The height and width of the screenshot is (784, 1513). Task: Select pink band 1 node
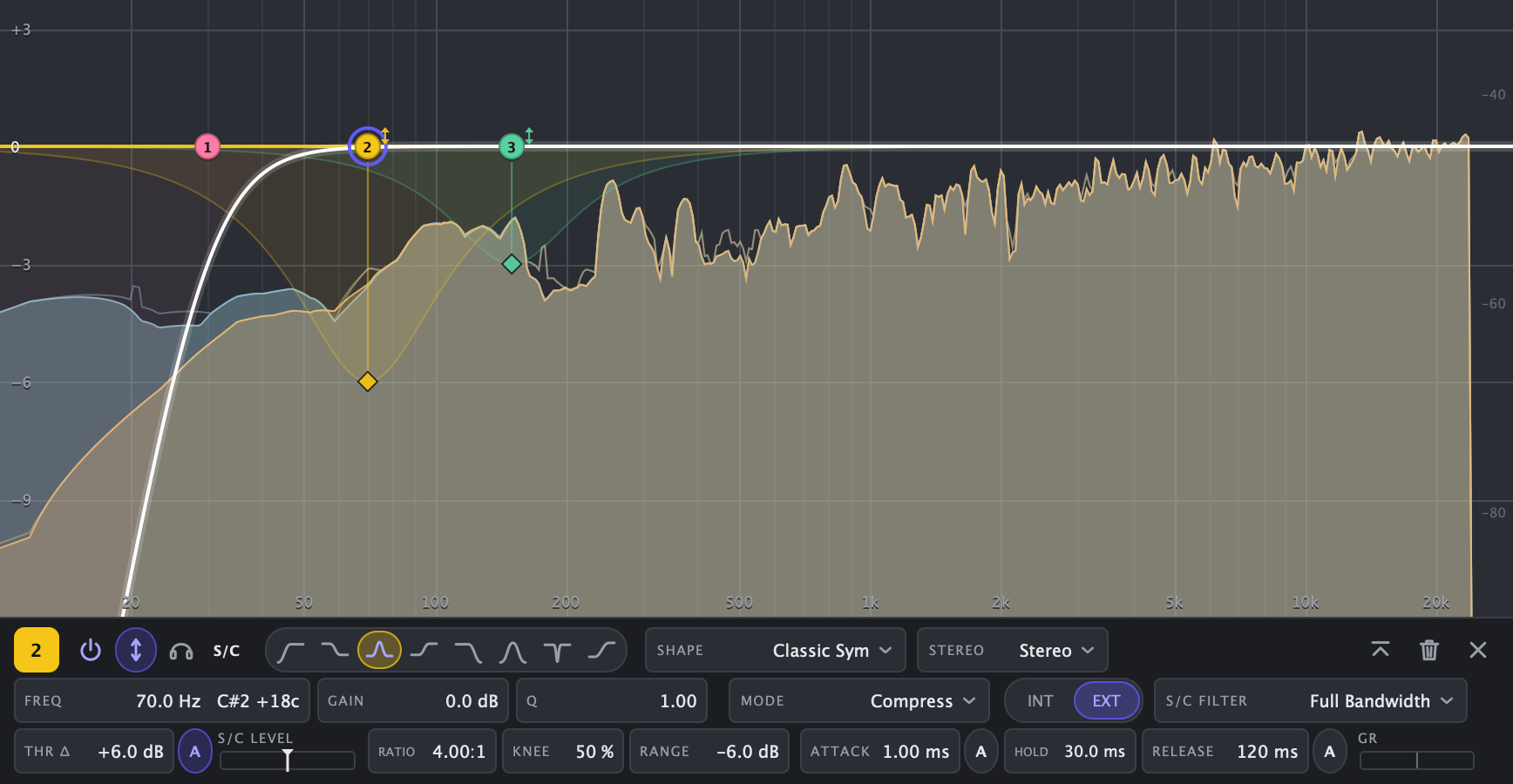click(x=207, y=147)
